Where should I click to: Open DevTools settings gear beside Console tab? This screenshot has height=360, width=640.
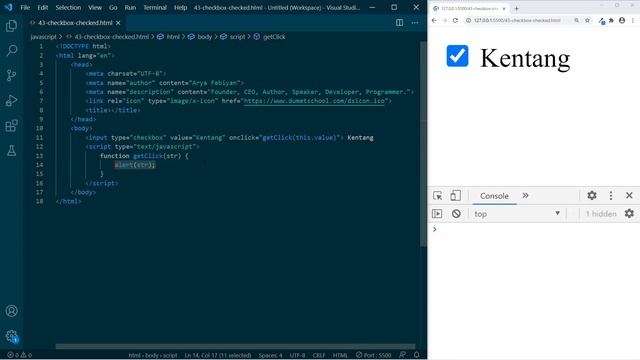[592, 196]
